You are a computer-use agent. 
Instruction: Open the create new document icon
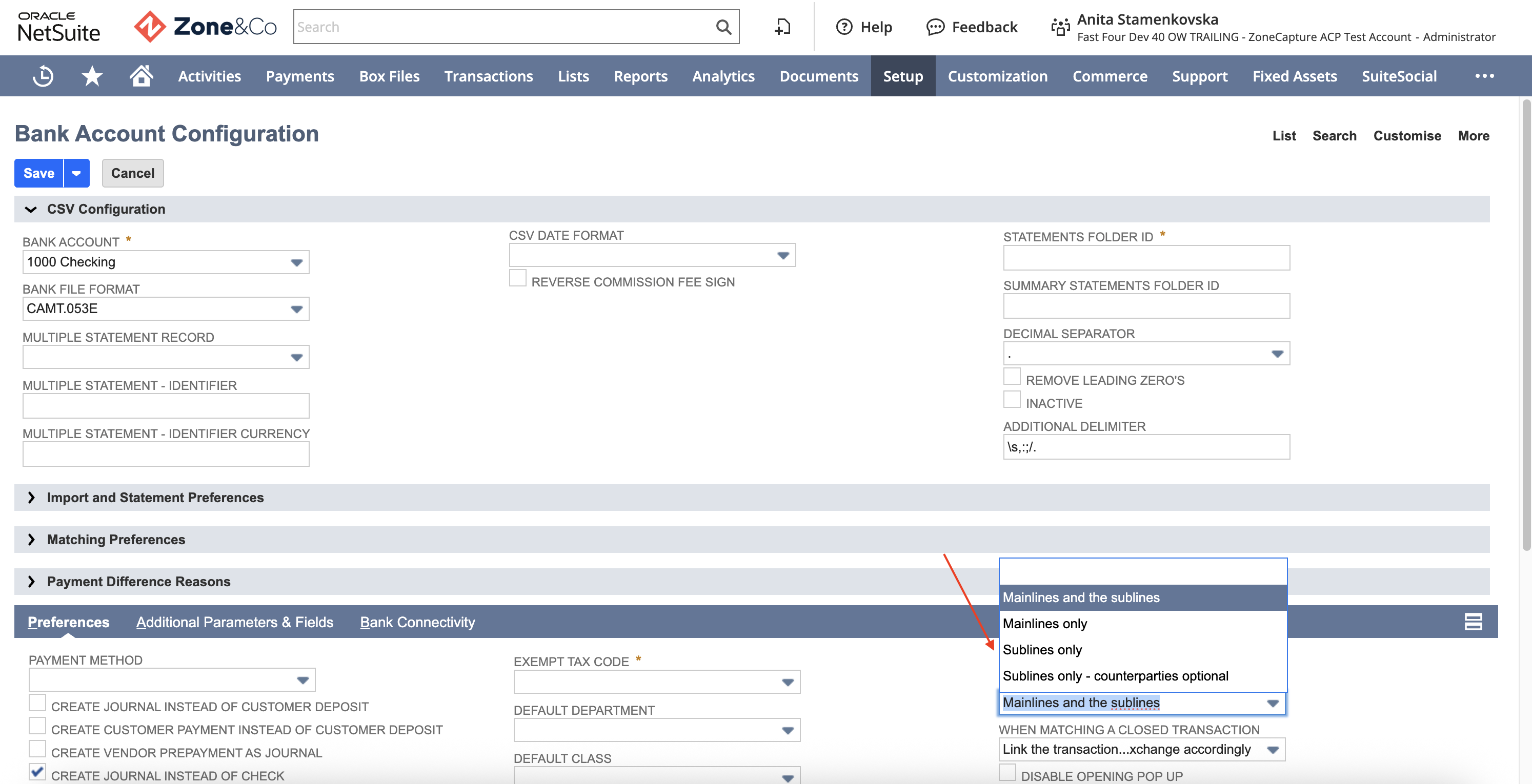pyautogui.click(x=782, y=27)
